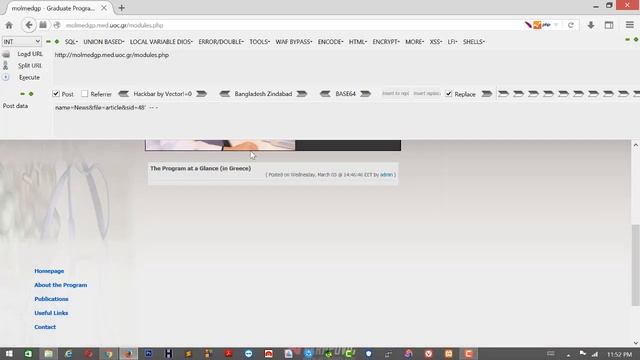640x360 pixels.
Task: Open Internet Explorer from the taskbar
Action: click(x=68, y=354)
